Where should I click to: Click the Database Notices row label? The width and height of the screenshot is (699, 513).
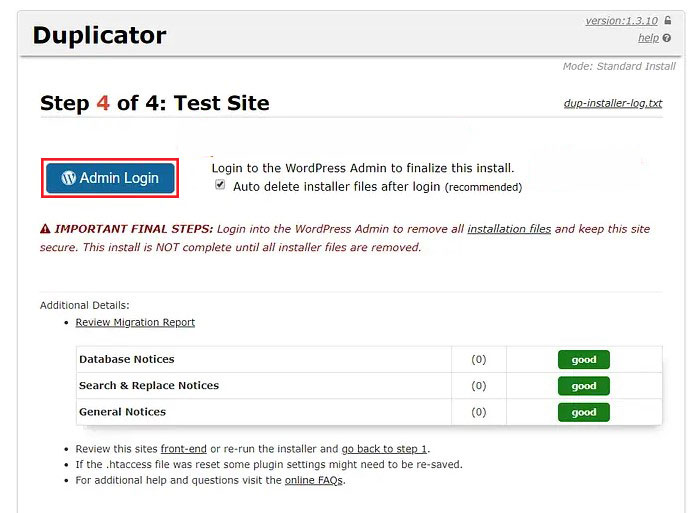point(127,359)
